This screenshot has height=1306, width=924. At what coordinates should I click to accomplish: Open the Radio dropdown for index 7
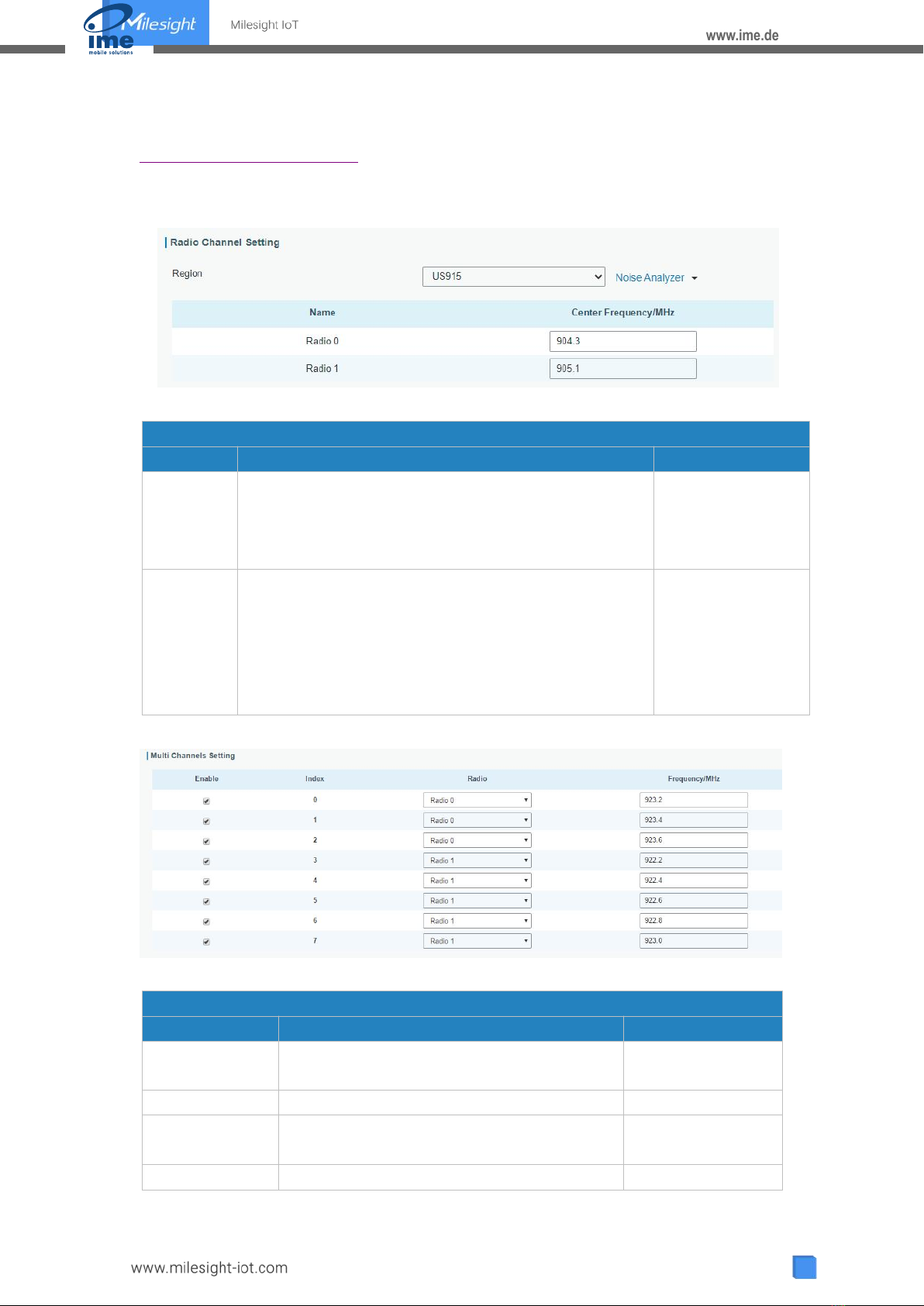point(477,941)
